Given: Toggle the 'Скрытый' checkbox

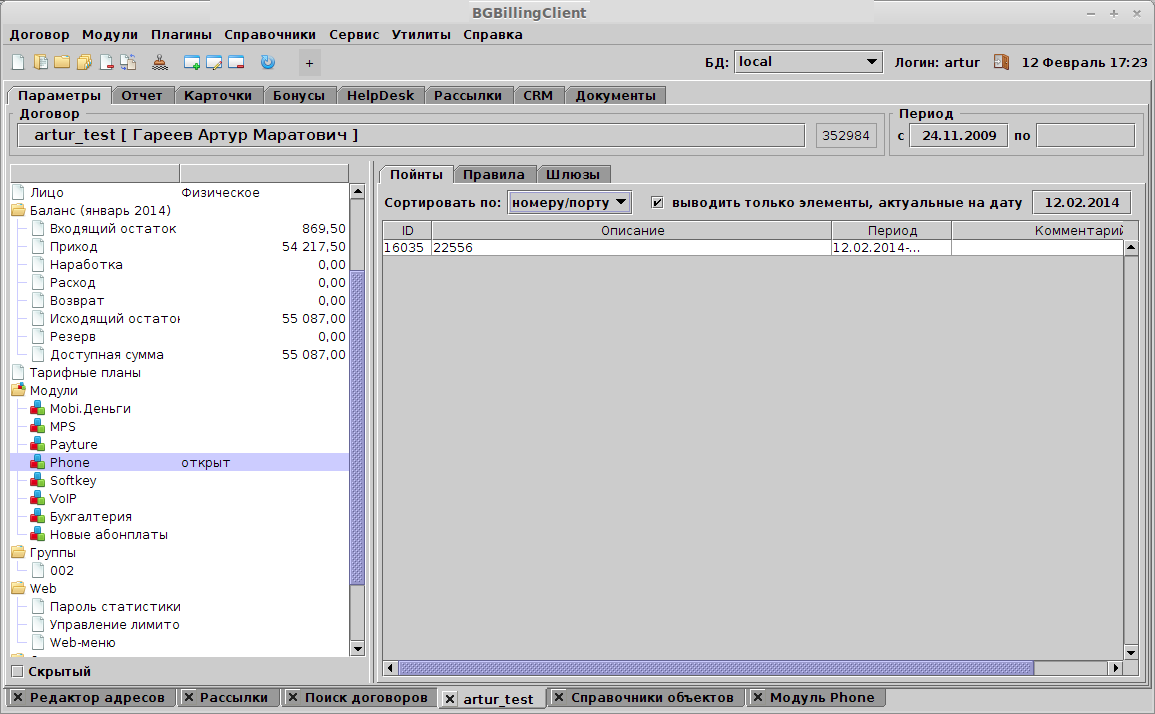Looking at the screenshot, I should (x=17, y=671).
